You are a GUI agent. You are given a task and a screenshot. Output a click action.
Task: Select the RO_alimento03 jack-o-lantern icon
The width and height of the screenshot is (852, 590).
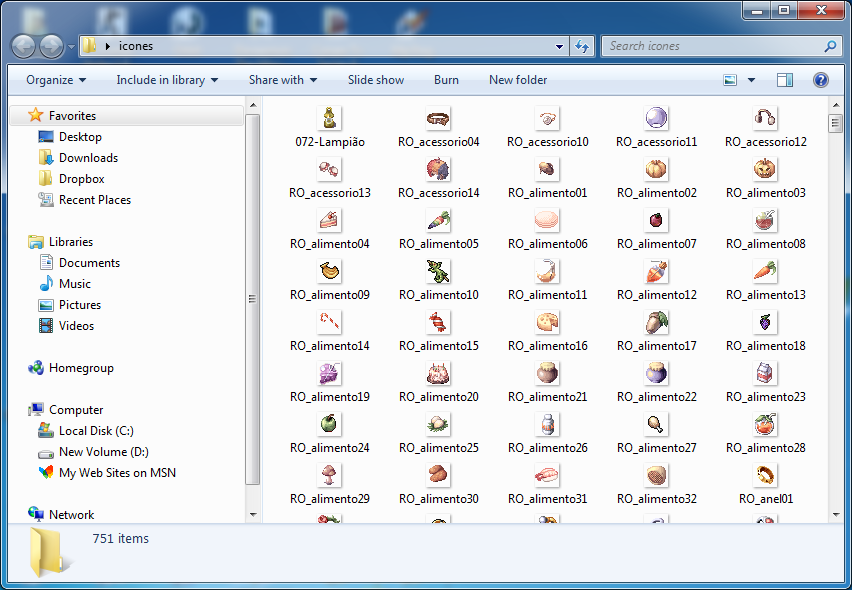click(765, 169)
